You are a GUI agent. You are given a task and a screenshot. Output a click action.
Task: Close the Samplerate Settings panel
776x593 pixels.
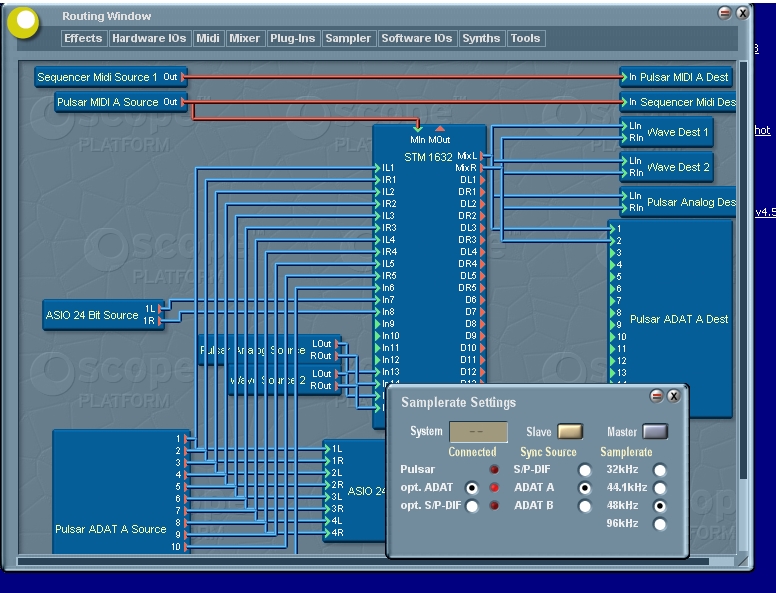click(x=674, y=396)
